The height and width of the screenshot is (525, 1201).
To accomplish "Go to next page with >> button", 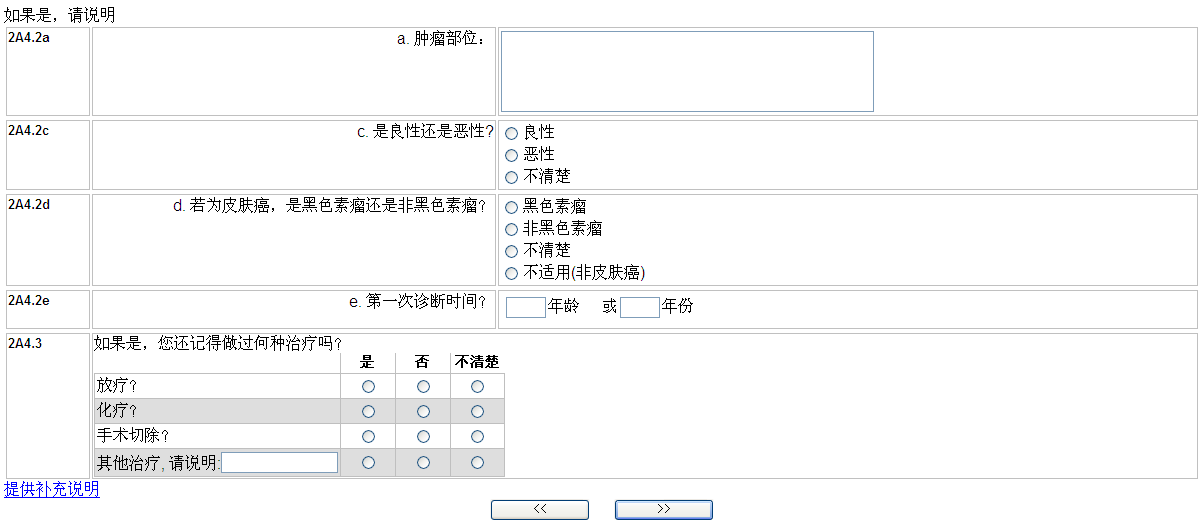I will point(664,510).
